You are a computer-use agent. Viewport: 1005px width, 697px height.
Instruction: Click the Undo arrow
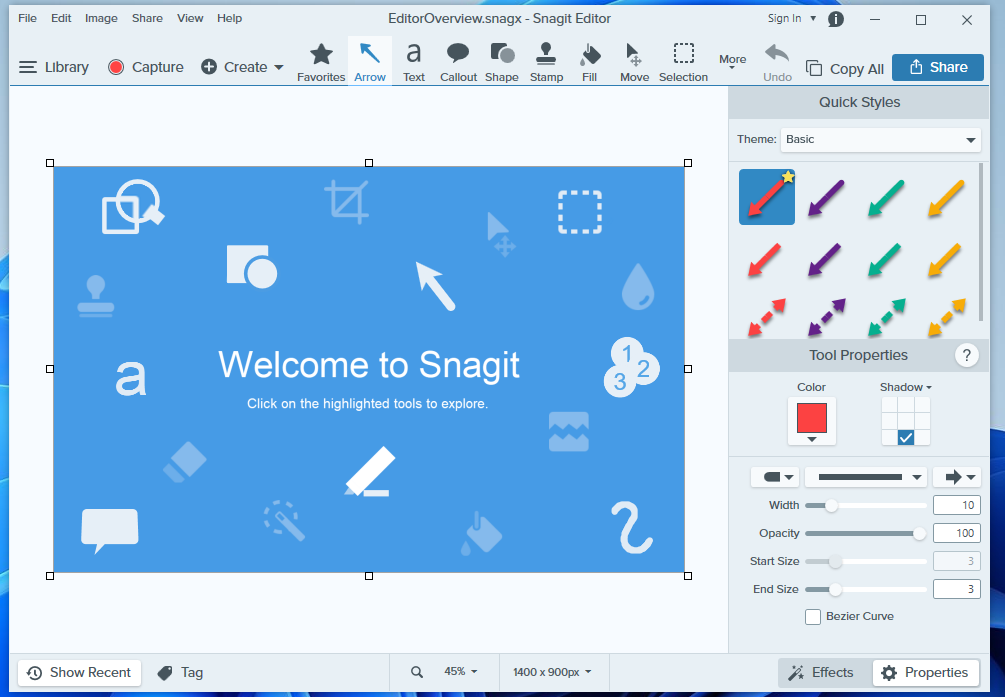(777, 62)
